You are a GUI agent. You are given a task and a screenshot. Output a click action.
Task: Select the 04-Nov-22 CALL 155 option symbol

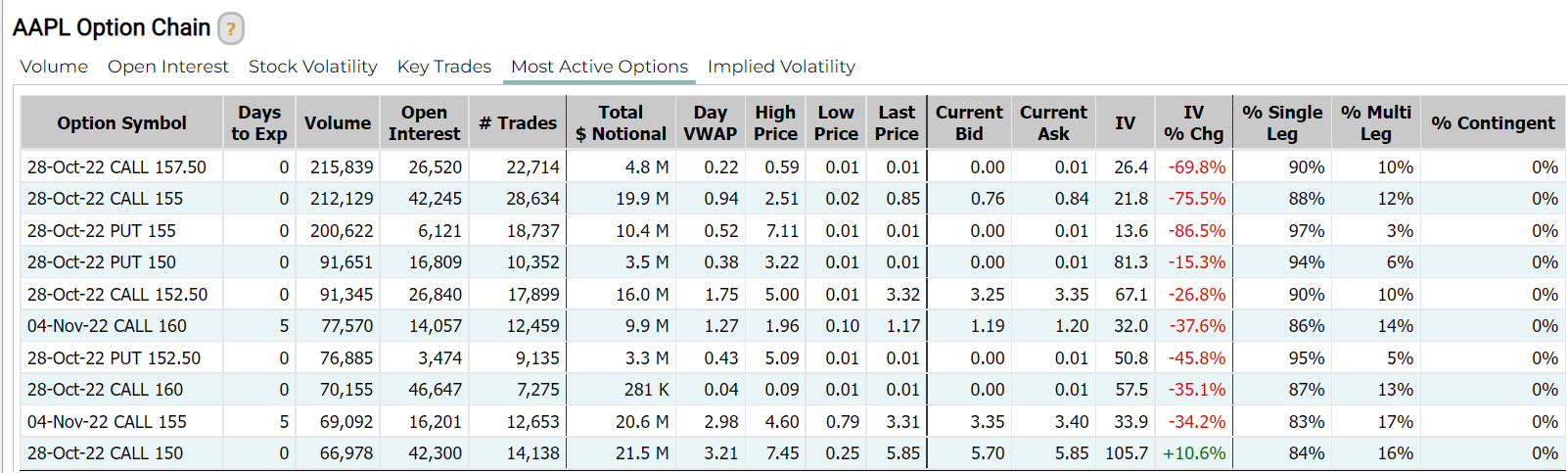point(107,422)
